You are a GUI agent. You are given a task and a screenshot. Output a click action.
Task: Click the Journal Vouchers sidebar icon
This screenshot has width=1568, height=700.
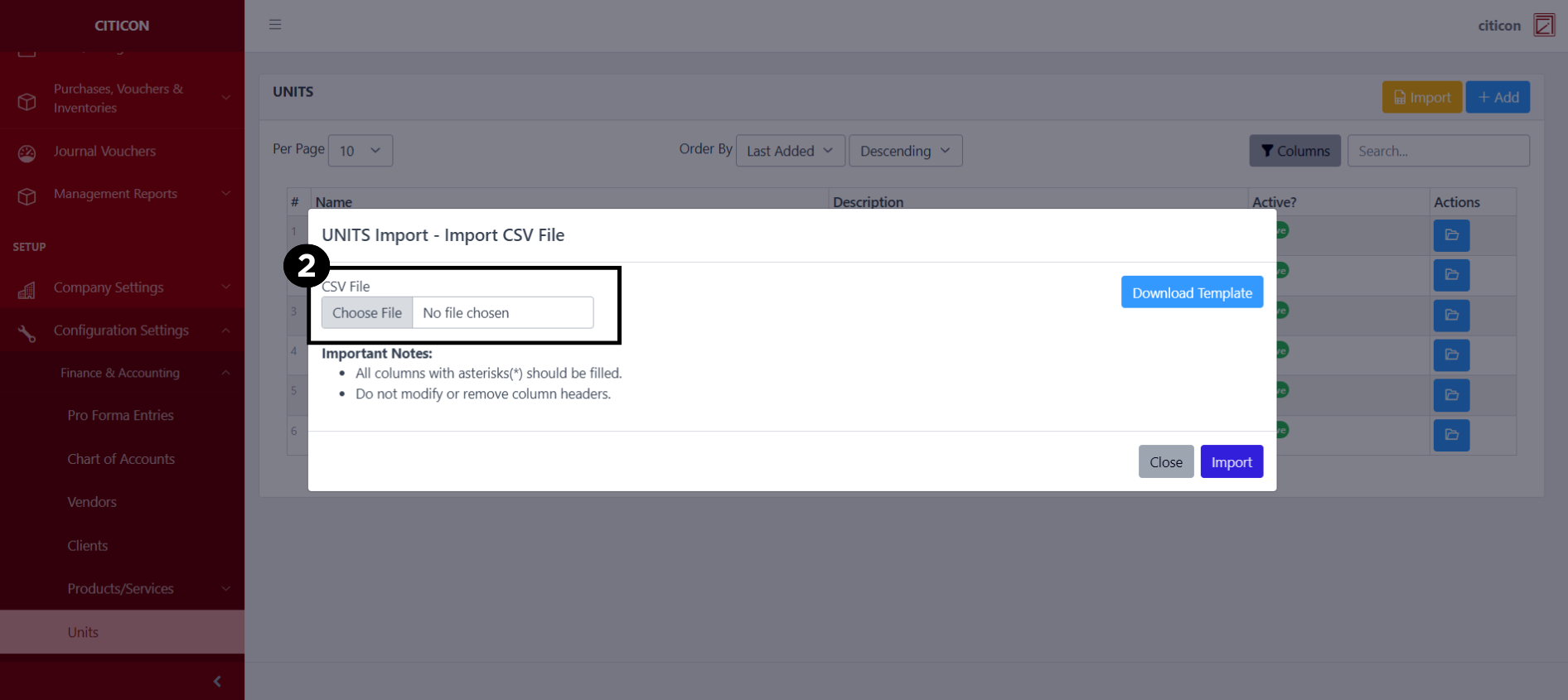[27, 152]
